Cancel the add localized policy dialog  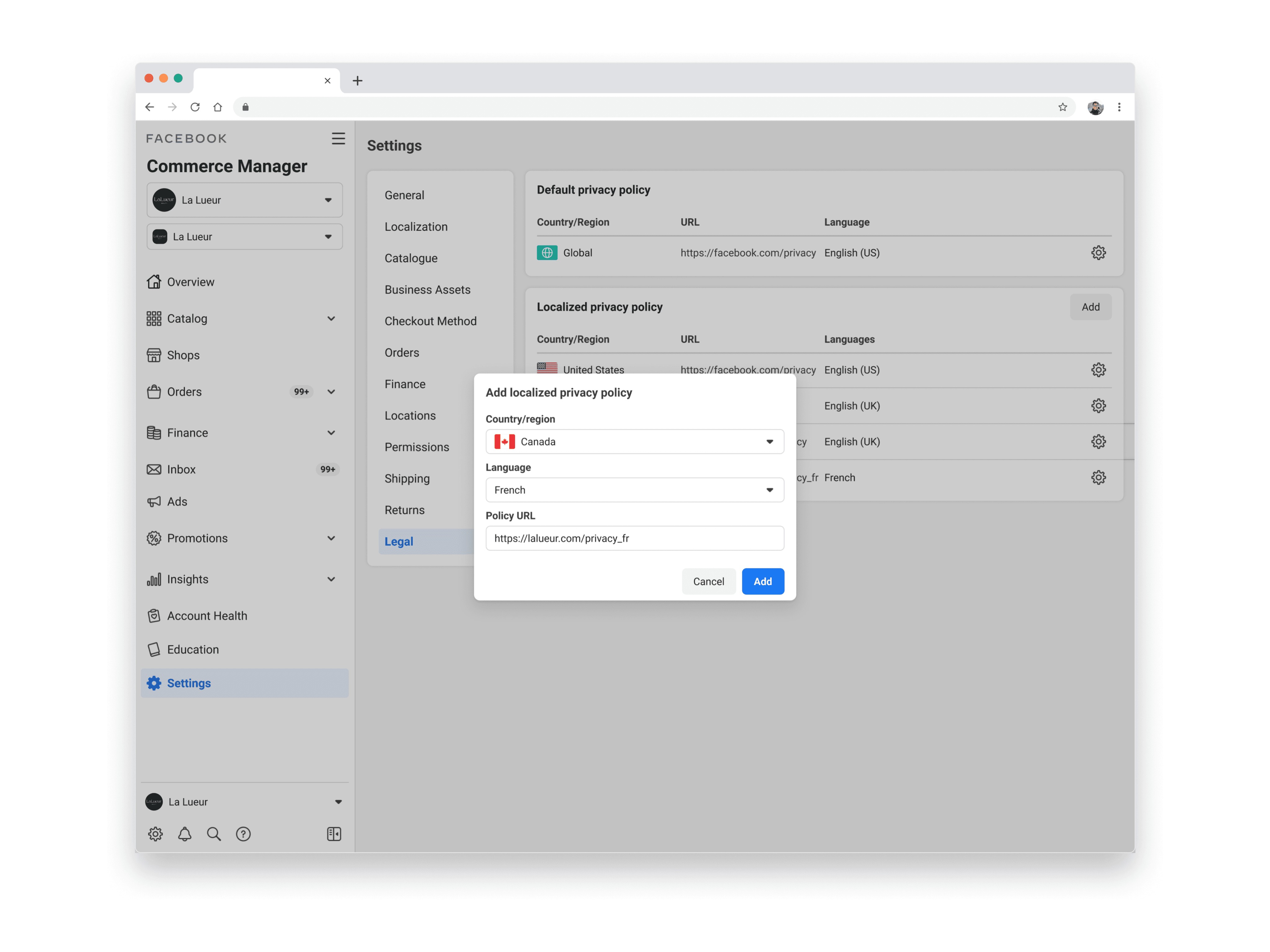click(x=708, y=581)
